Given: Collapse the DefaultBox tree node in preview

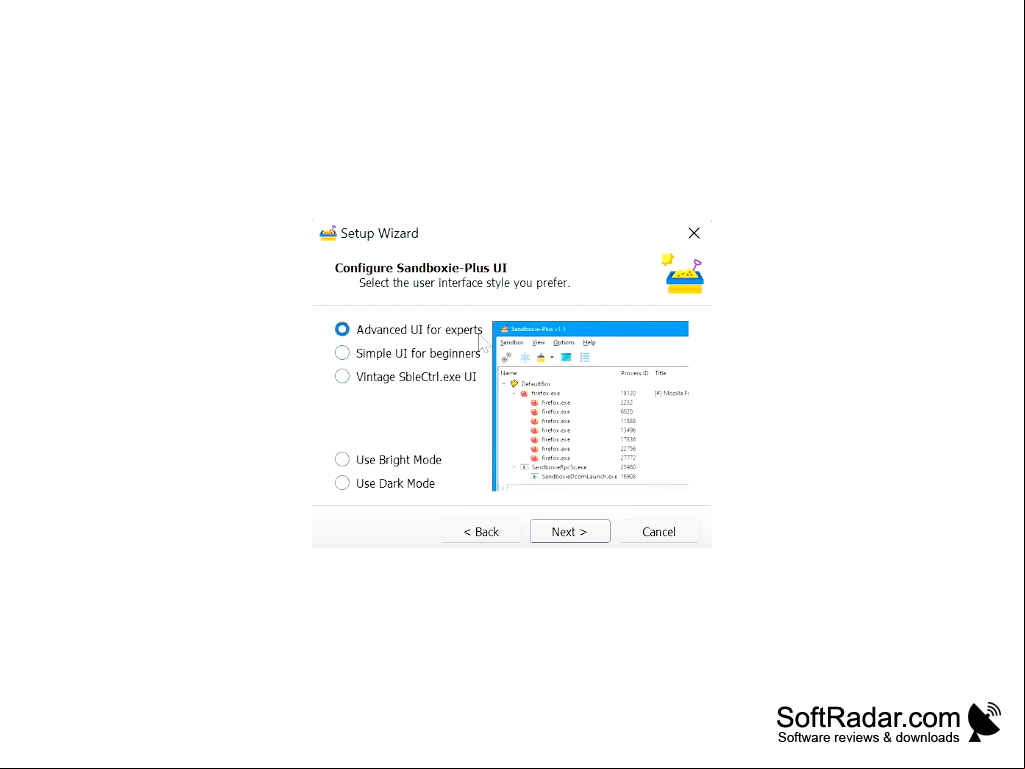Looking at the screenshot, I should click(504, 384).
